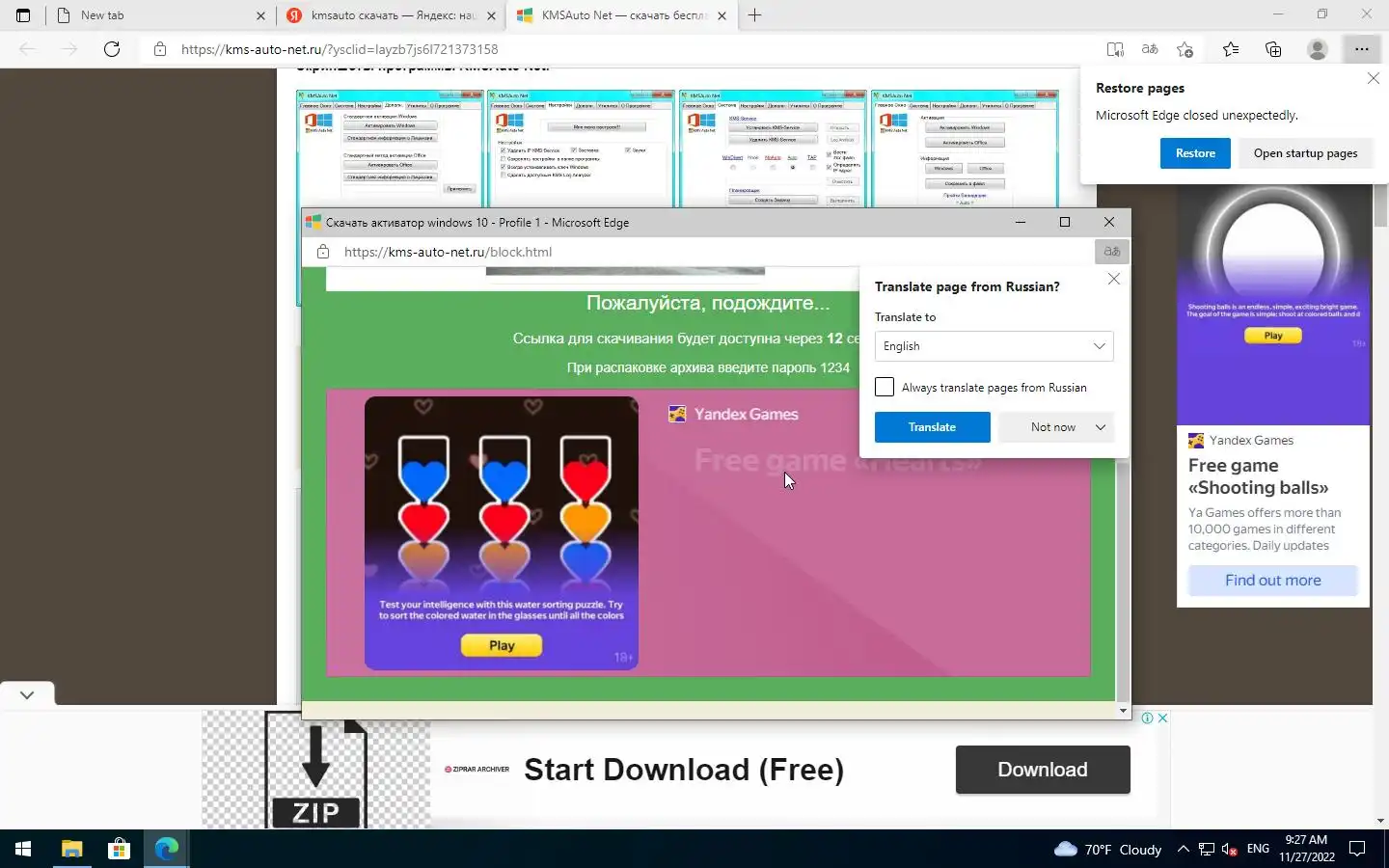Open the Windows Start menu
Viewport: 1389px width, 868px height.
(23, 849)
